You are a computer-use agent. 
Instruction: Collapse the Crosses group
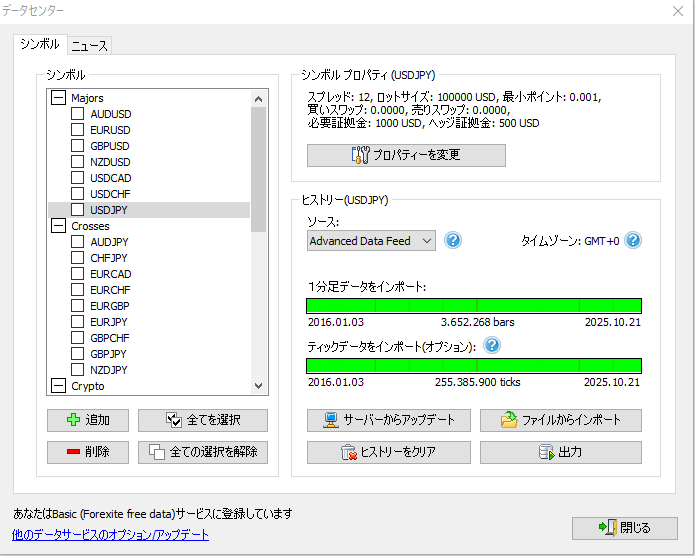pos(58,226)
